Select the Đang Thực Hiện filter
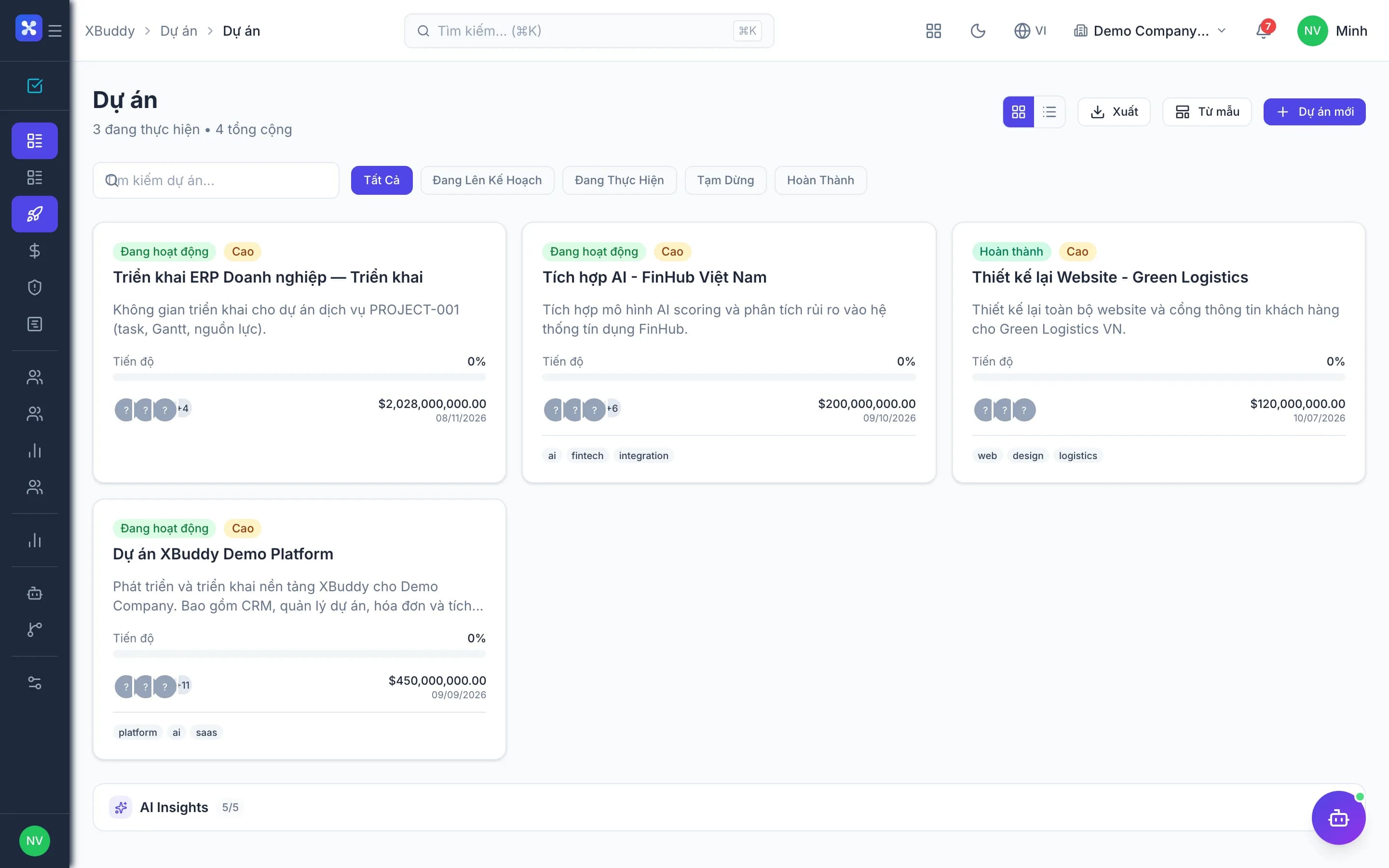 tap(619, 180)
